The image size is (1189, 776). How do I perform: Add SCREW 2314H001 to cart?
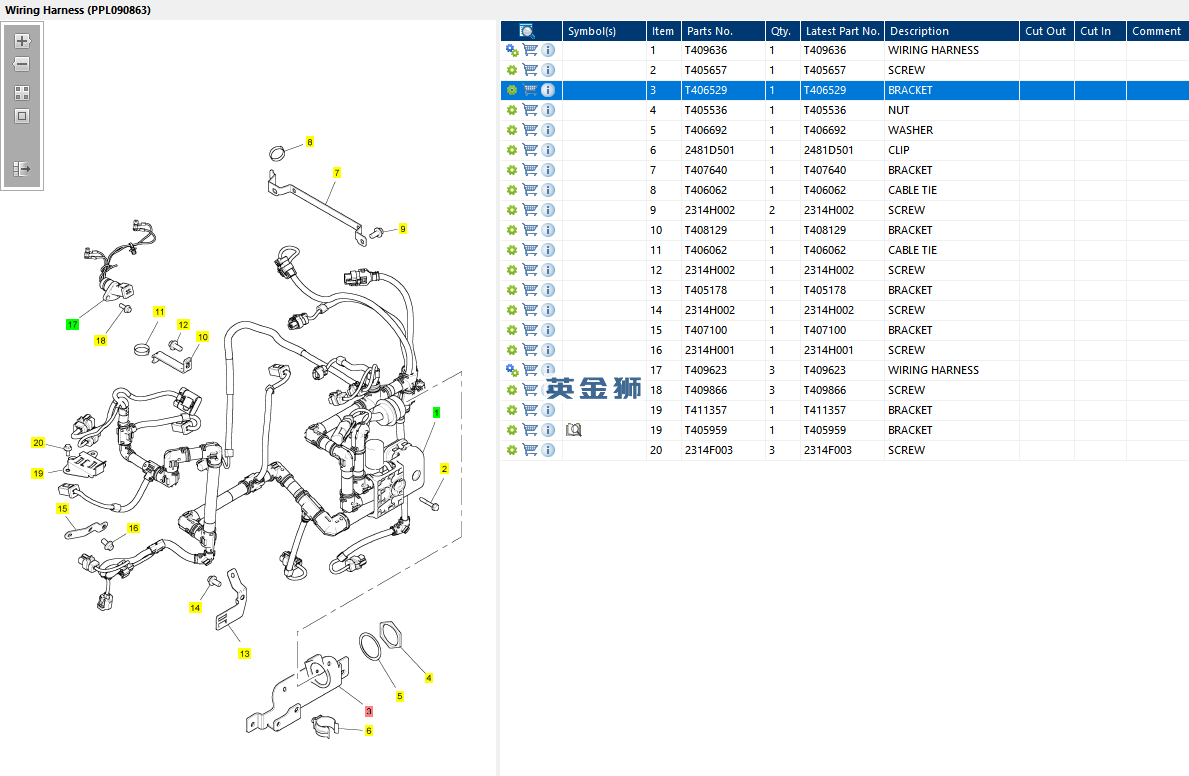point(530,350)
